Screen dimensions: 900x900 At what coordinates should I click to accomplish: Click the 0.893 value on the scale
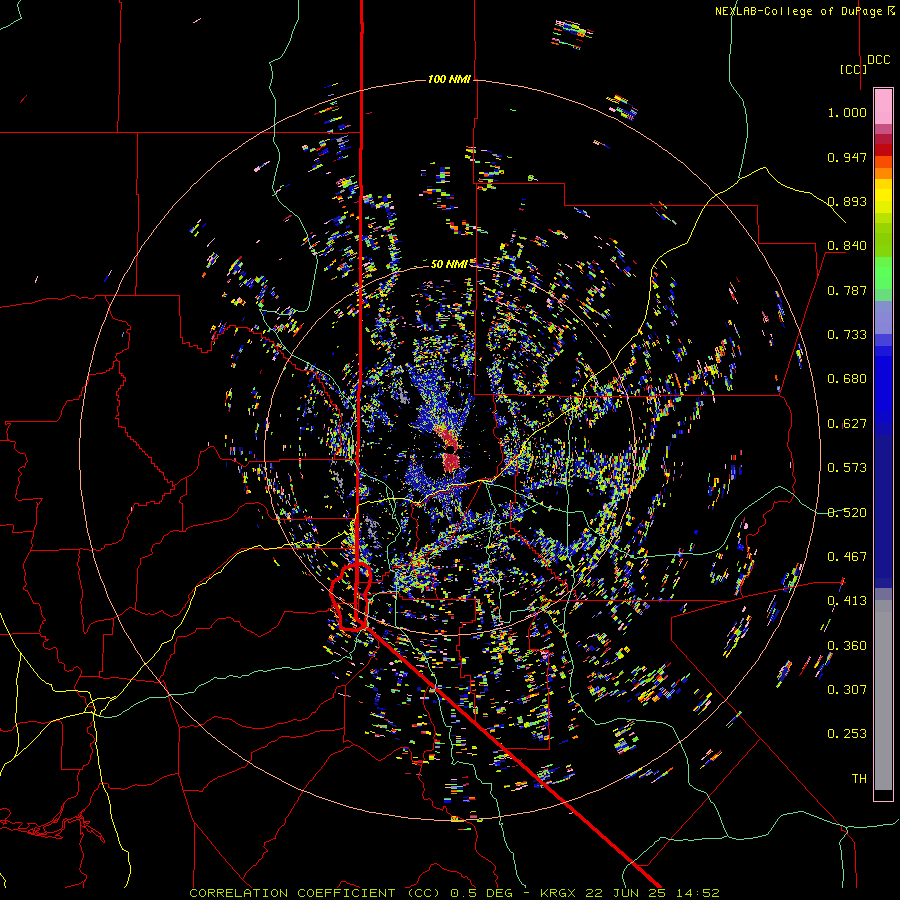[x=847, y=201]
